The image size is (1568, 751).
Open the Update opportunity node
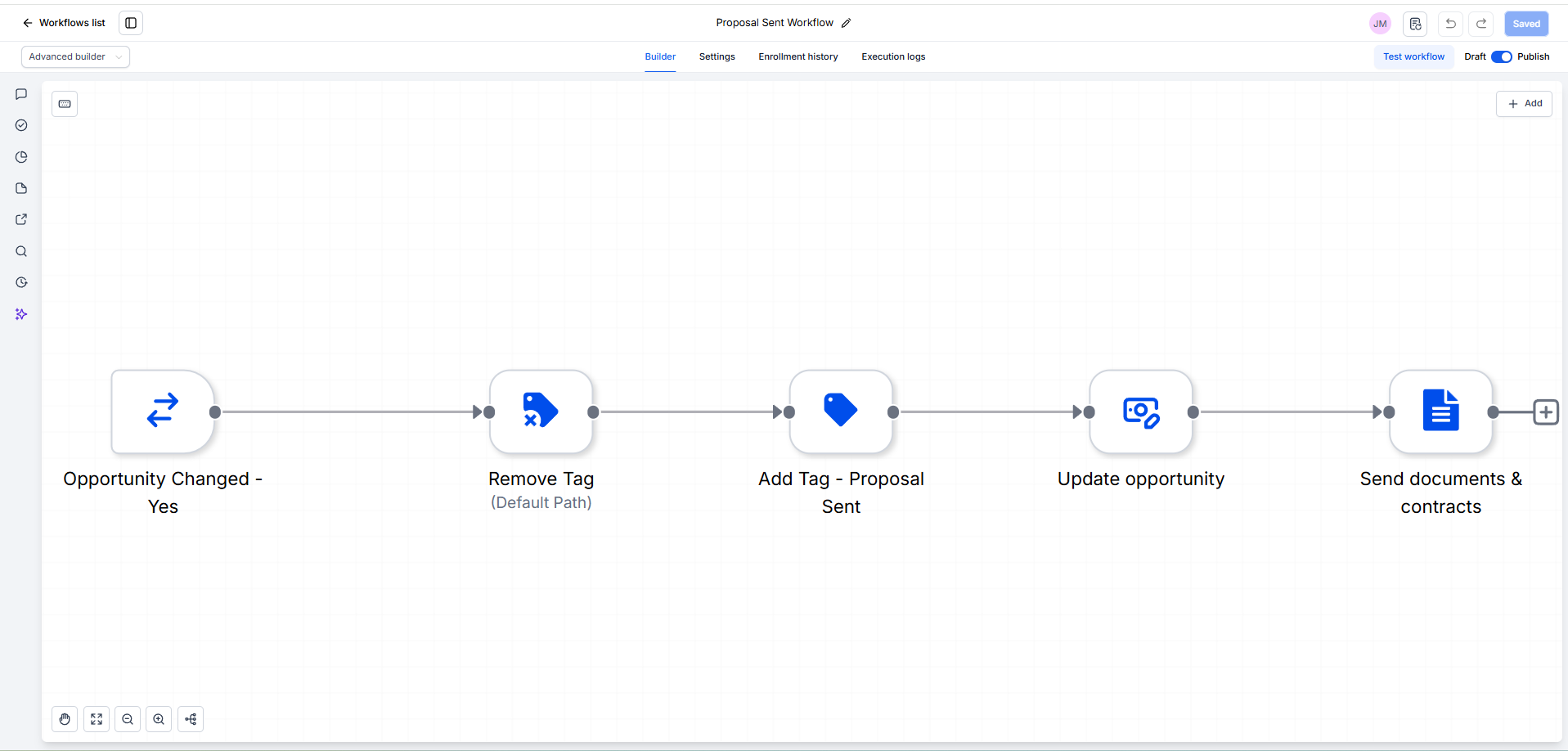(x=1141, y=411)
